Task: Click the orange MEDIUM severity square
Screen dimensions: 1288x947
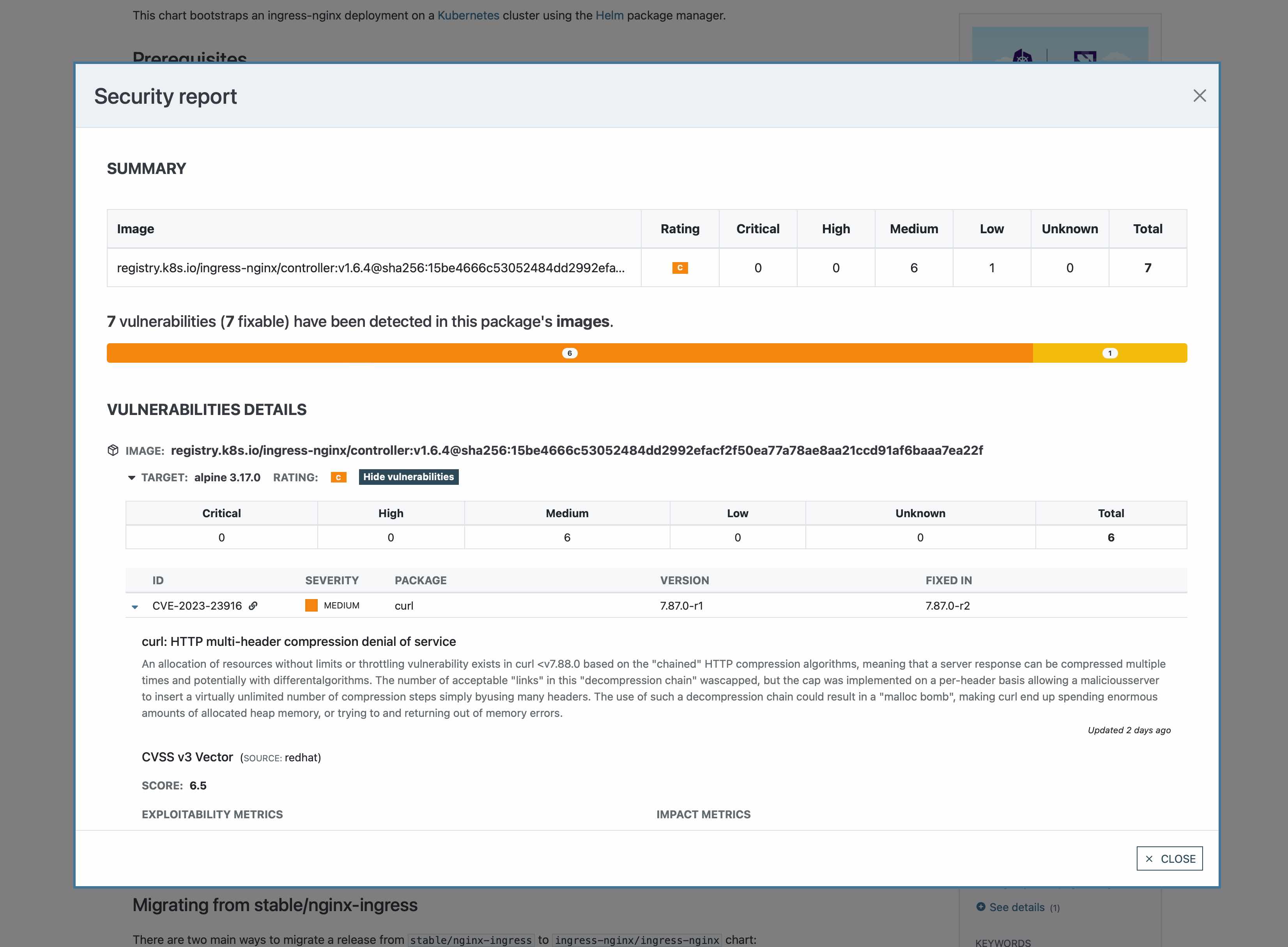Action: (x=311, y=606)
